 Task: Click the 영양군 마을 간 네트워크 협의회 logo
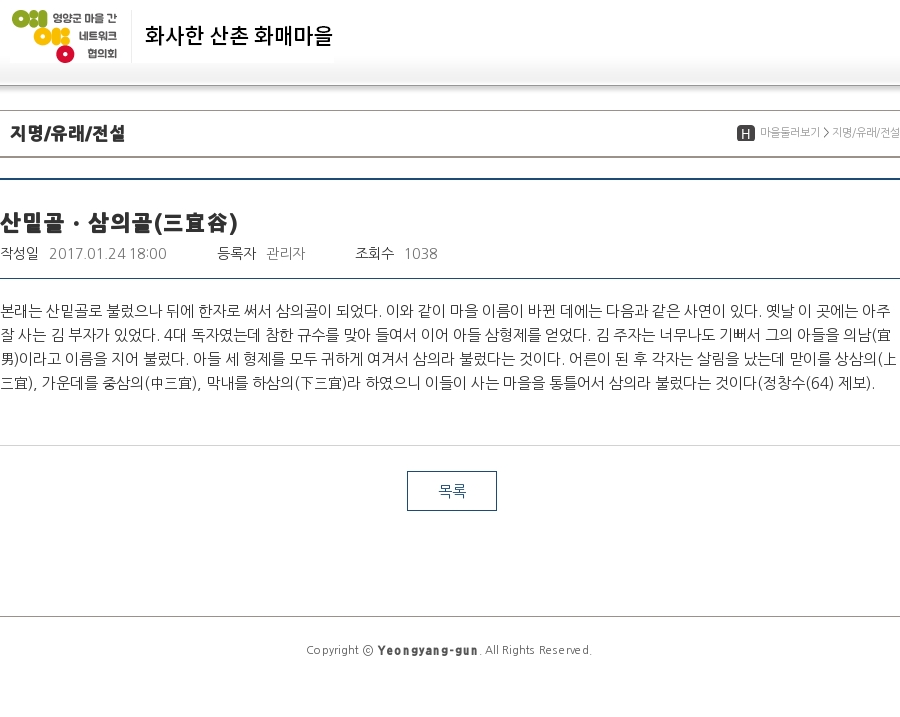(64, 36)
